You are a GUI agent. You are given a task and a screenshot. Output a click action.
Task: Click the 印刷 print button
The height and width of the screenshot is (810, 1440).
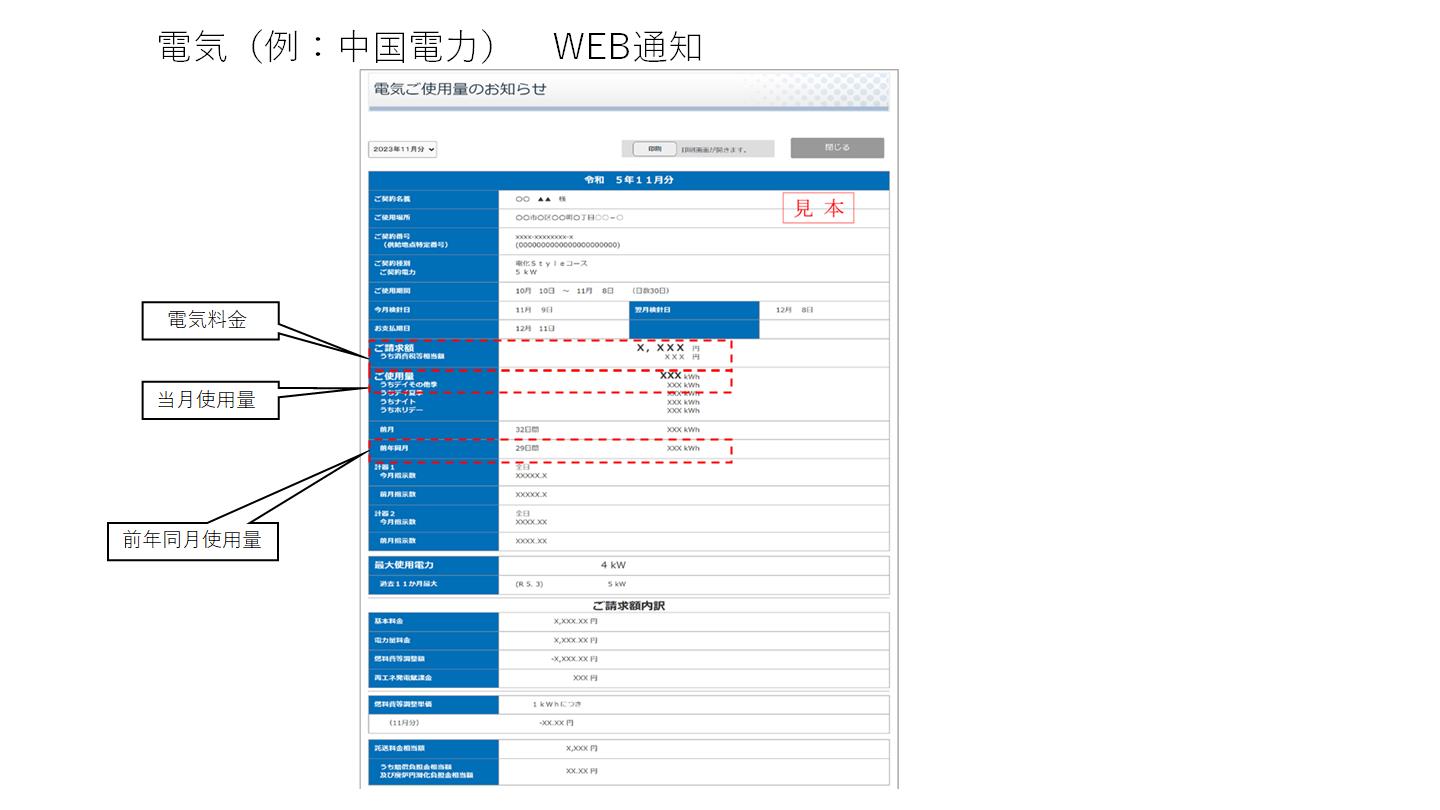(654, 149)
